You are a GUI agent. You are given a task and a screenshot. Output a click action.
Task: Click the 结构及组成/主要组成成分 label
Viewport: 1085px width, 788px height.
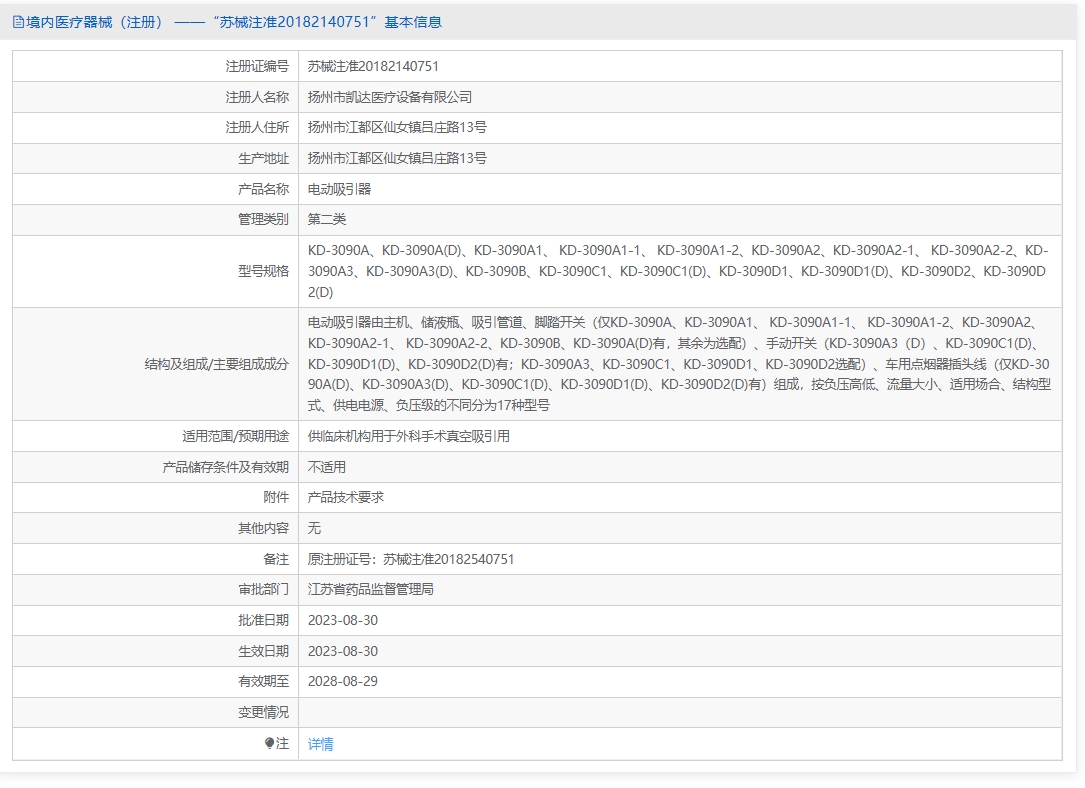pos(216,364)
